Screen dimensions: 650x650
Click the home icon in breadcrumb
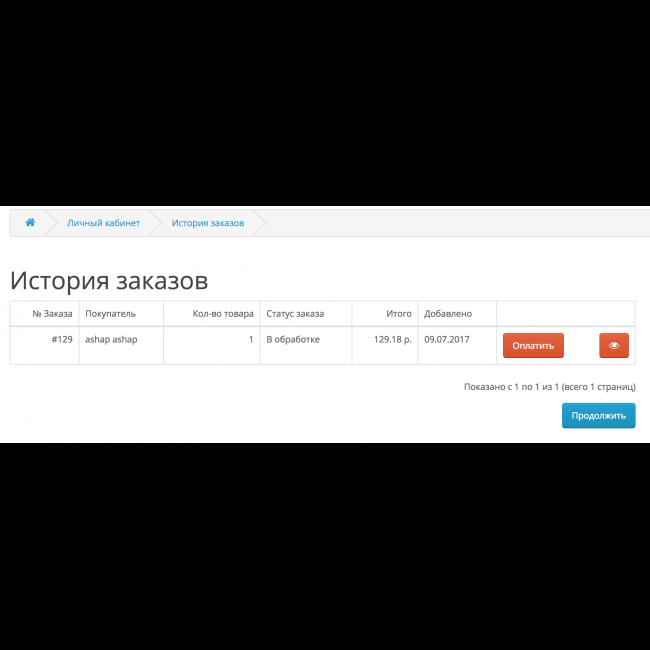point(30,222)
